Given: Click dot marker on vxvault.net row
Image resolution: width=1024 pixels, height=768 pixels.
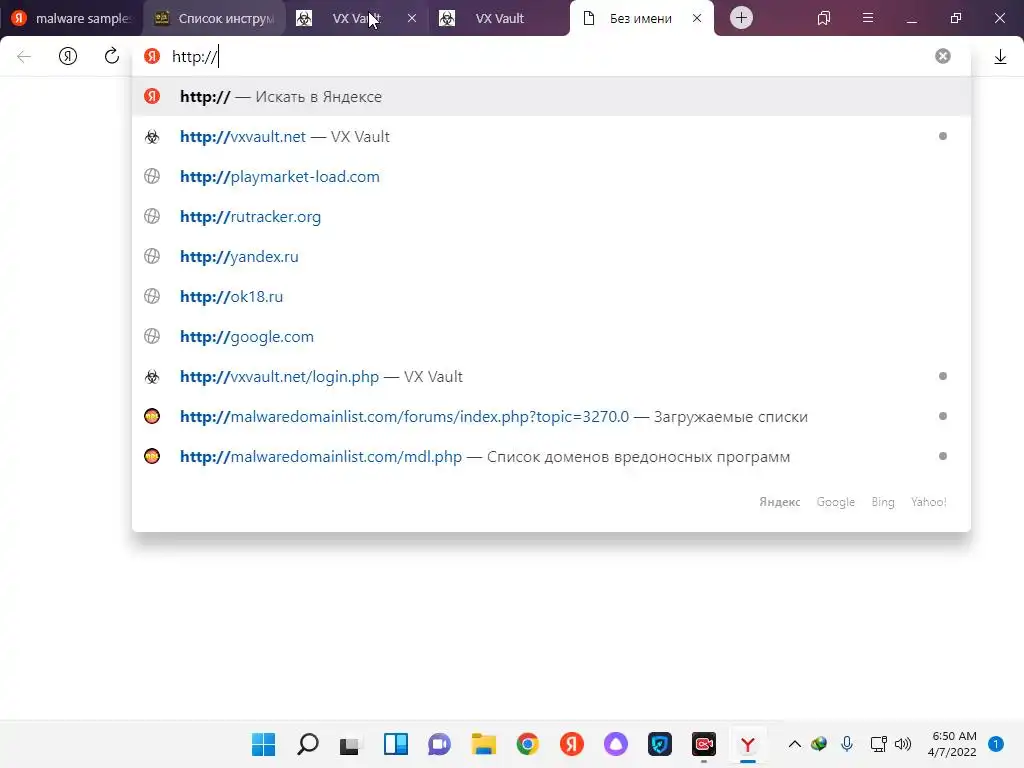Looking at the screenshot, I should tap(942, 136).
